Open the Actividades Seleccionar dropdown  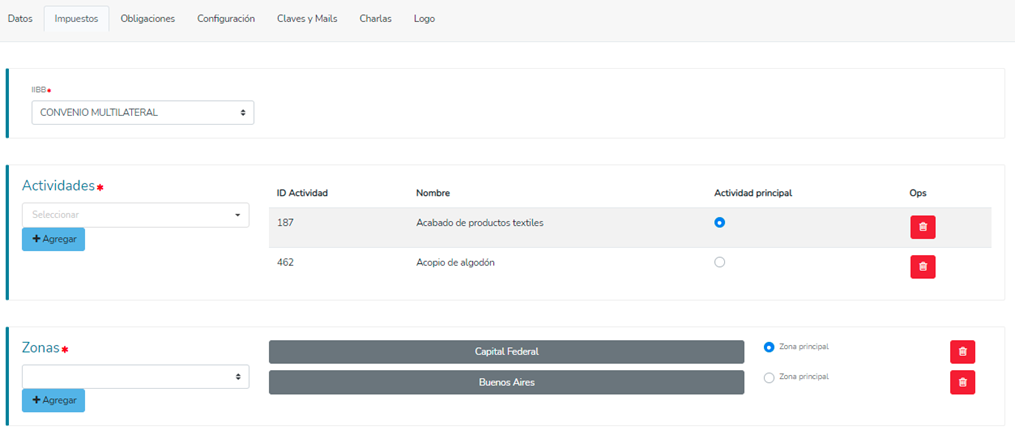135,214
